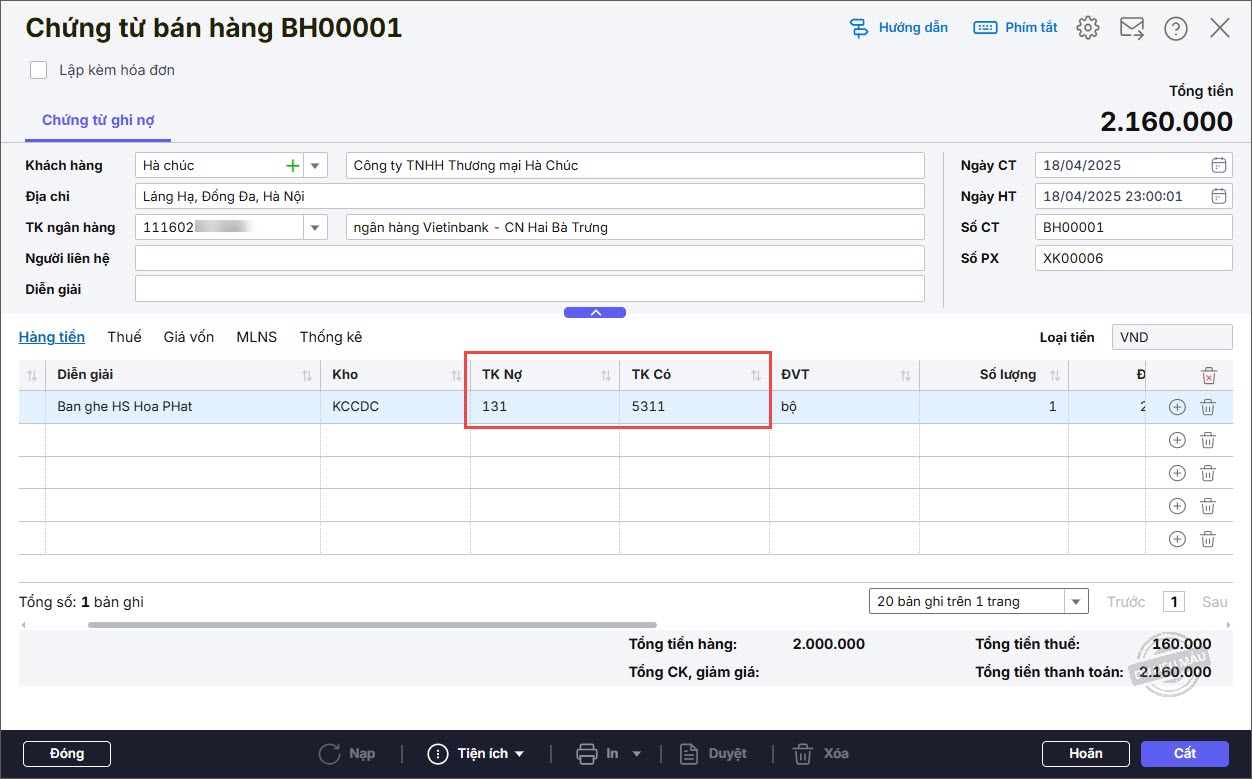Click the horizontal table scrollbar
Image resolution: width=1252 pixels, height=779 pixels.
[372, 625]
